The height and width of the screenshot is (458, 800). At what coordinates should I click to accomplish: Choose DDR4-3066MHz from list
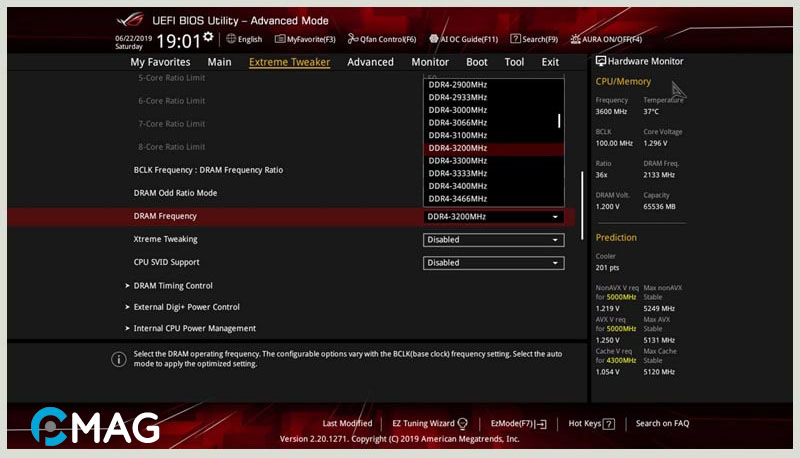tap(493, 123)
